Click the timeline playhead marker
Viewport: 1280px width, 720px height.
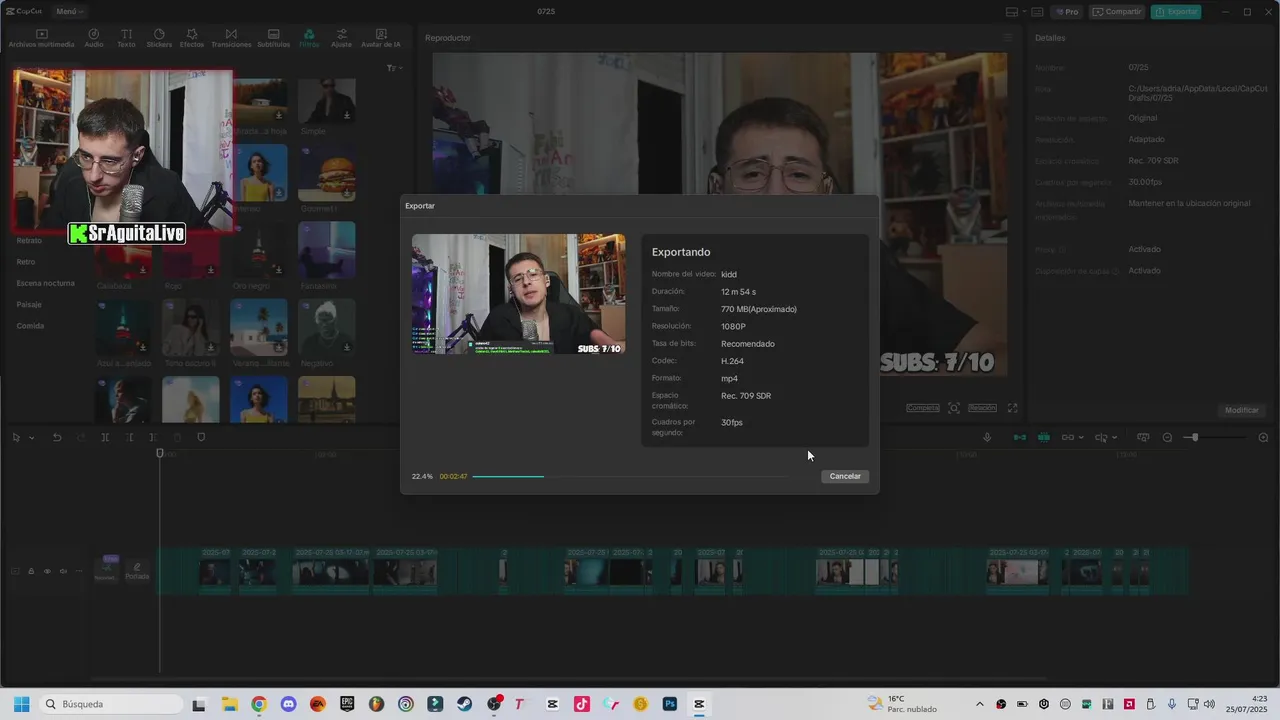159,454
